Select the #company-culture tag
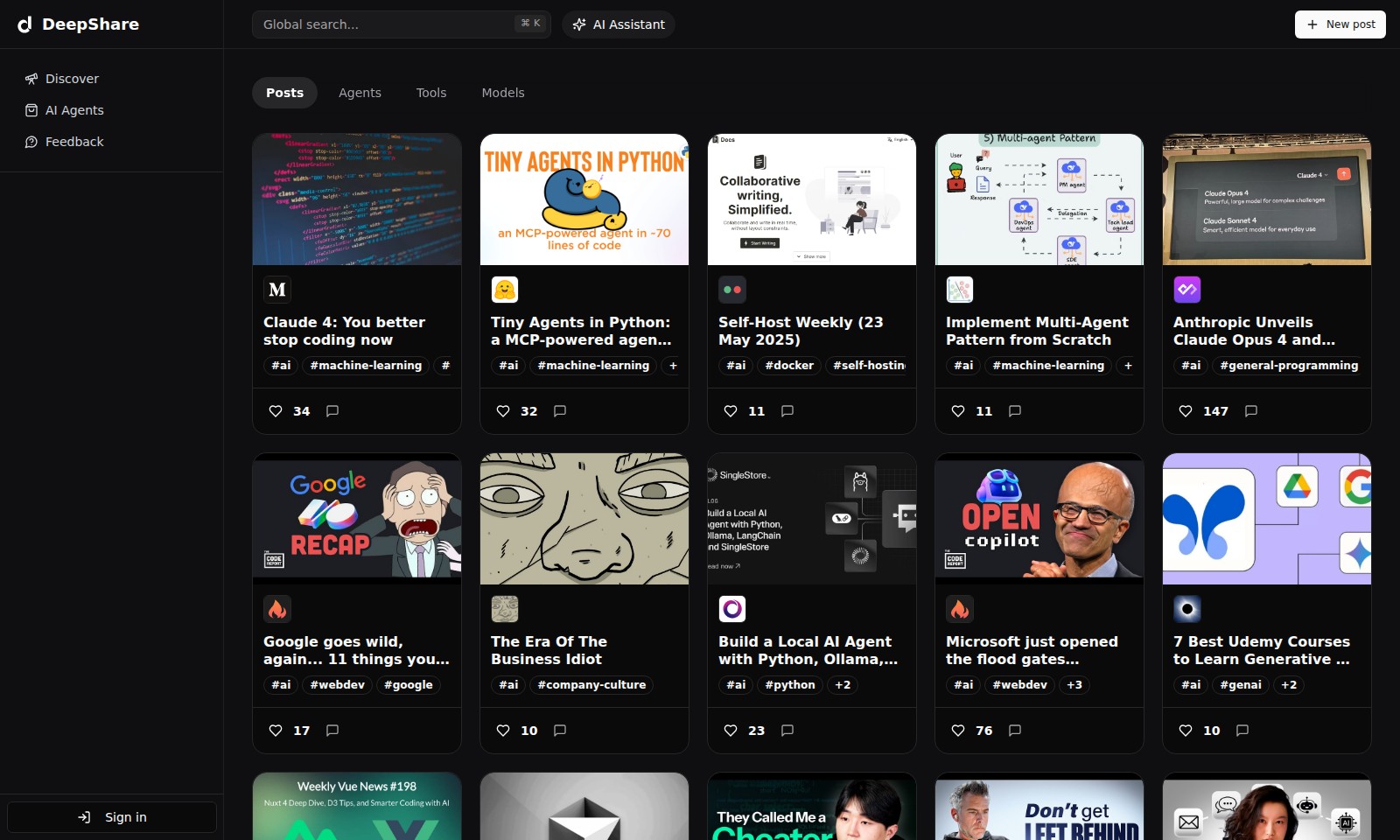This screenshot has width=1400, height=840. click(x=591, y=685)
